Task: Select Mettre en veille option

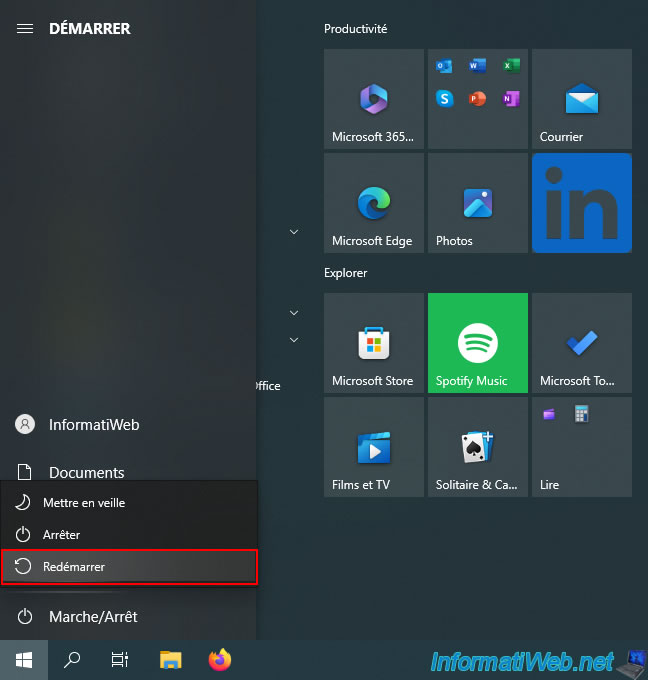Action: pos(130,503)
